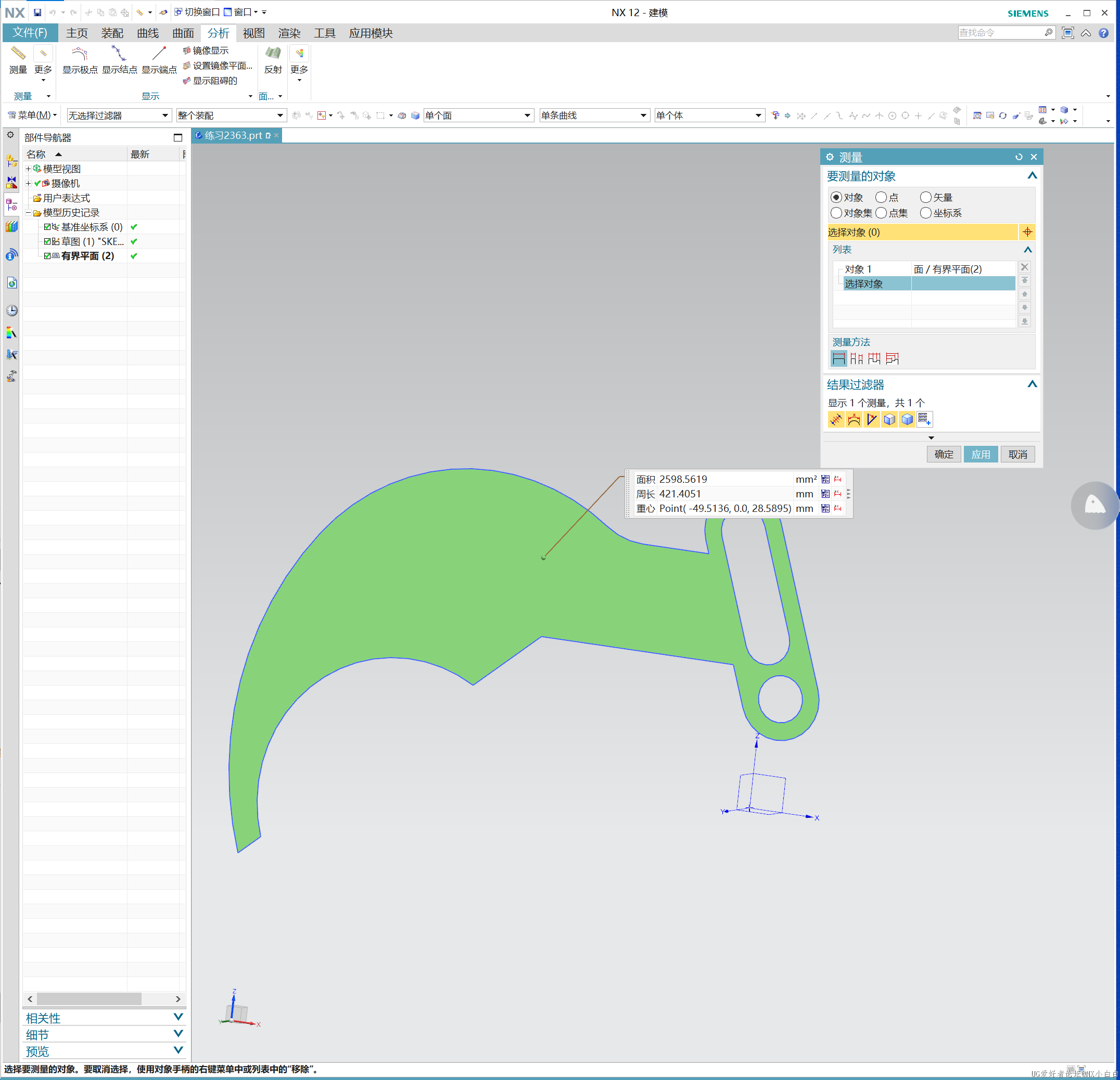Select the 点集 (Point Set) radio button

[881, 213]
